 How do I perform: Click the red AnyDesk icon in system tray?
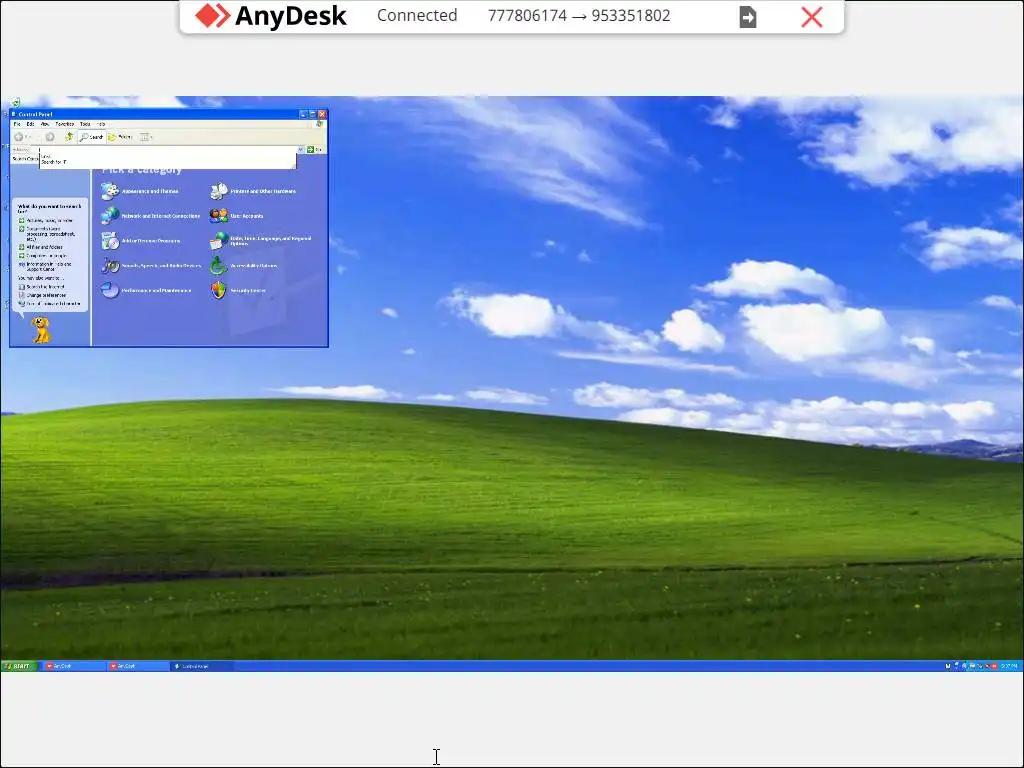995,666
